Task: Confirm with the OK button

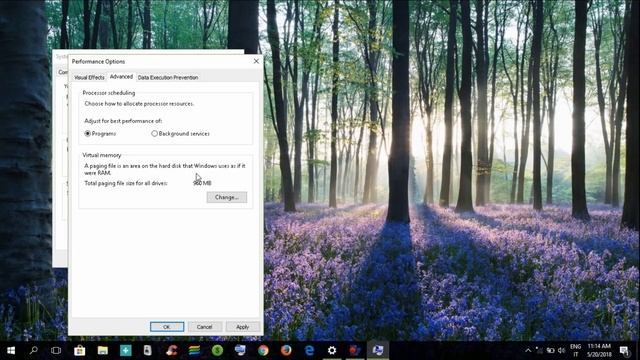Action: coord(167,327)
